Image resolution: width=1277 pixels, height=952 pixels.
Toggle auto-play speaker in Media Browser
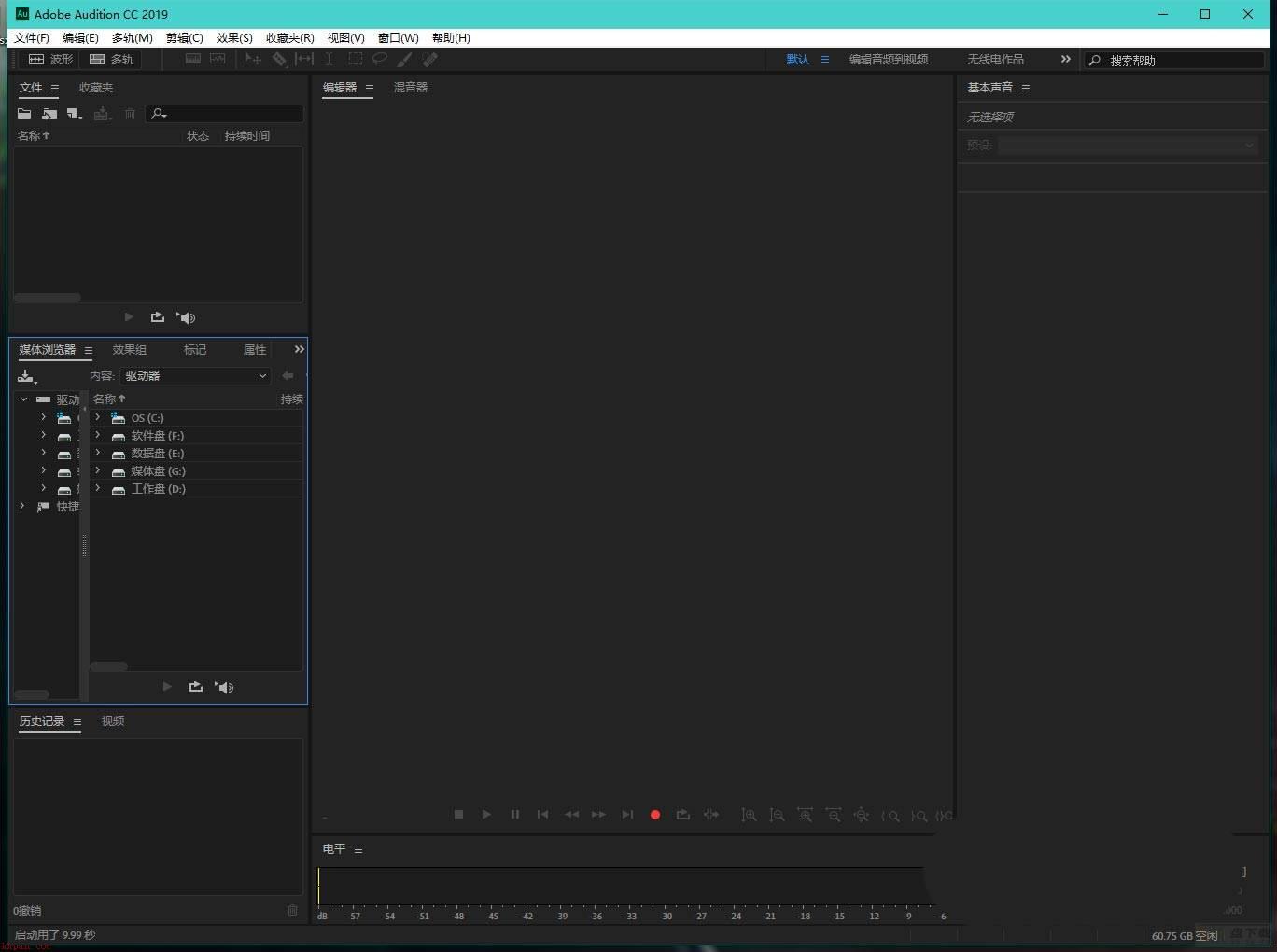224,687
